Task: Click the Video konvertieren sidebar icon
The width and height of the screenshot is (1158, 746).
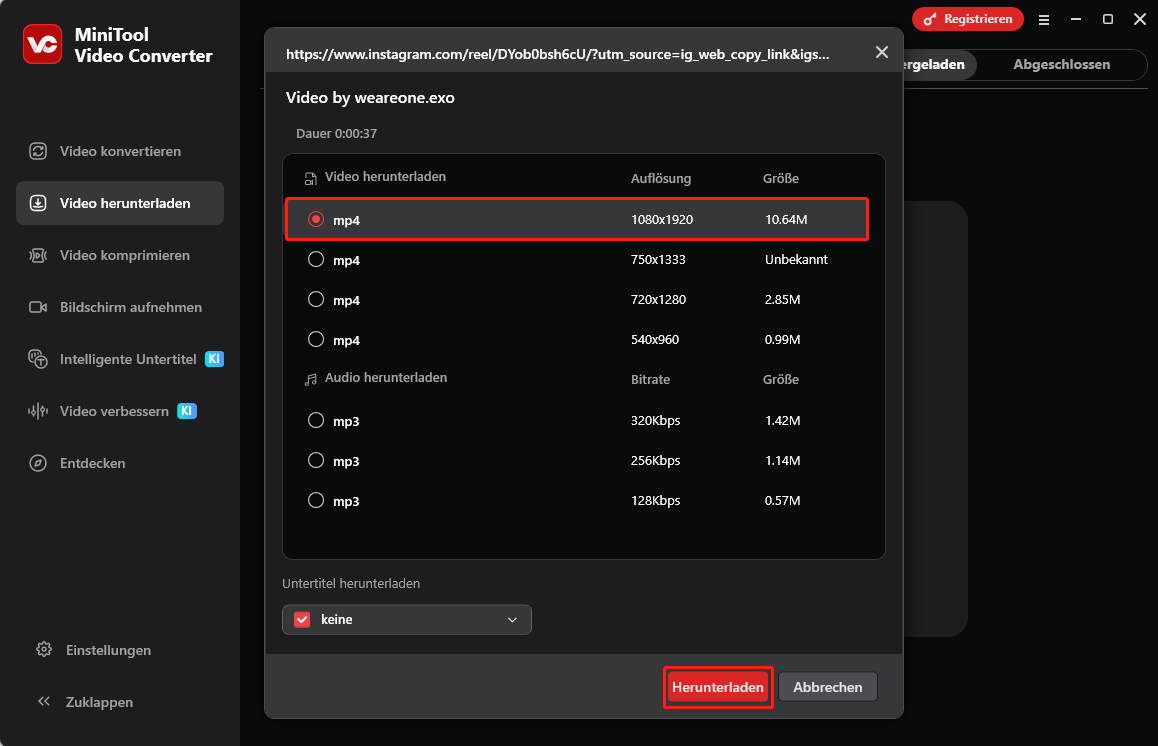Action: coord(38,151)
